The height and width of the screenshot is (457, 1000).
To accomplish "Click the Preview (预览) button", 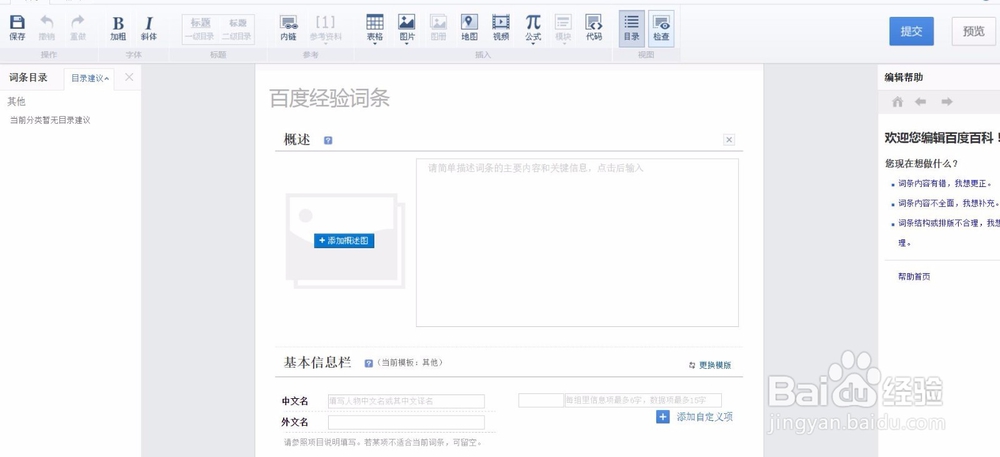I will (973, 31).
